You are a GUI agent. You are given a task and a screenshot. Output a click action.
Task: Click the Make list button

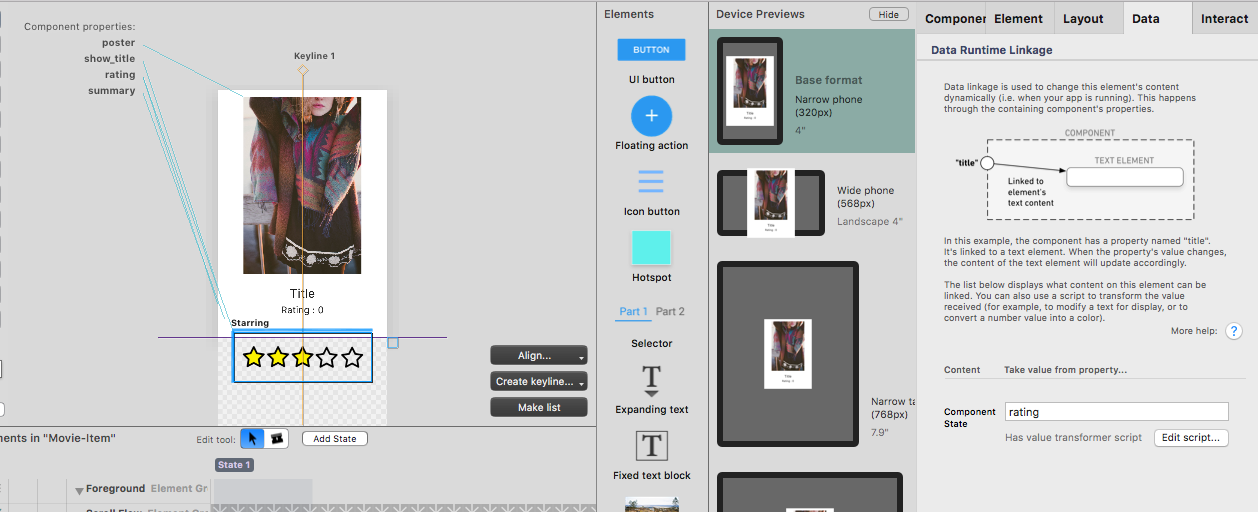tap(539, 407)
